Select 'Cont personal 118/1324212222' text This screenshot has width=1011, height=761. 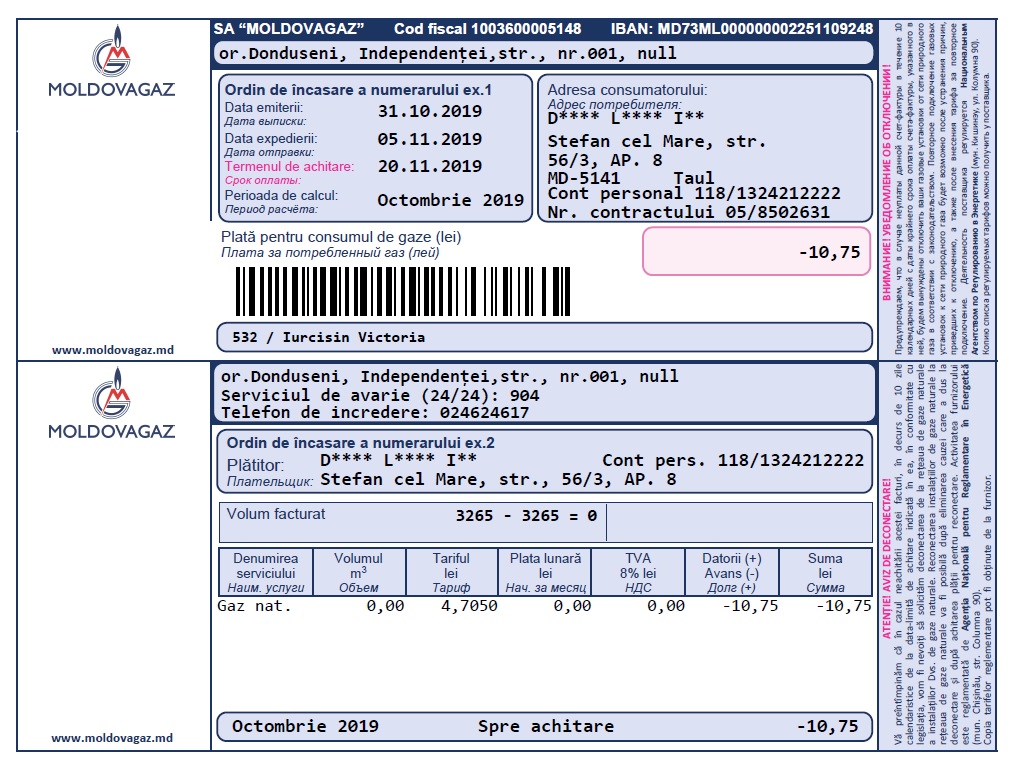(x=694, y=193)
